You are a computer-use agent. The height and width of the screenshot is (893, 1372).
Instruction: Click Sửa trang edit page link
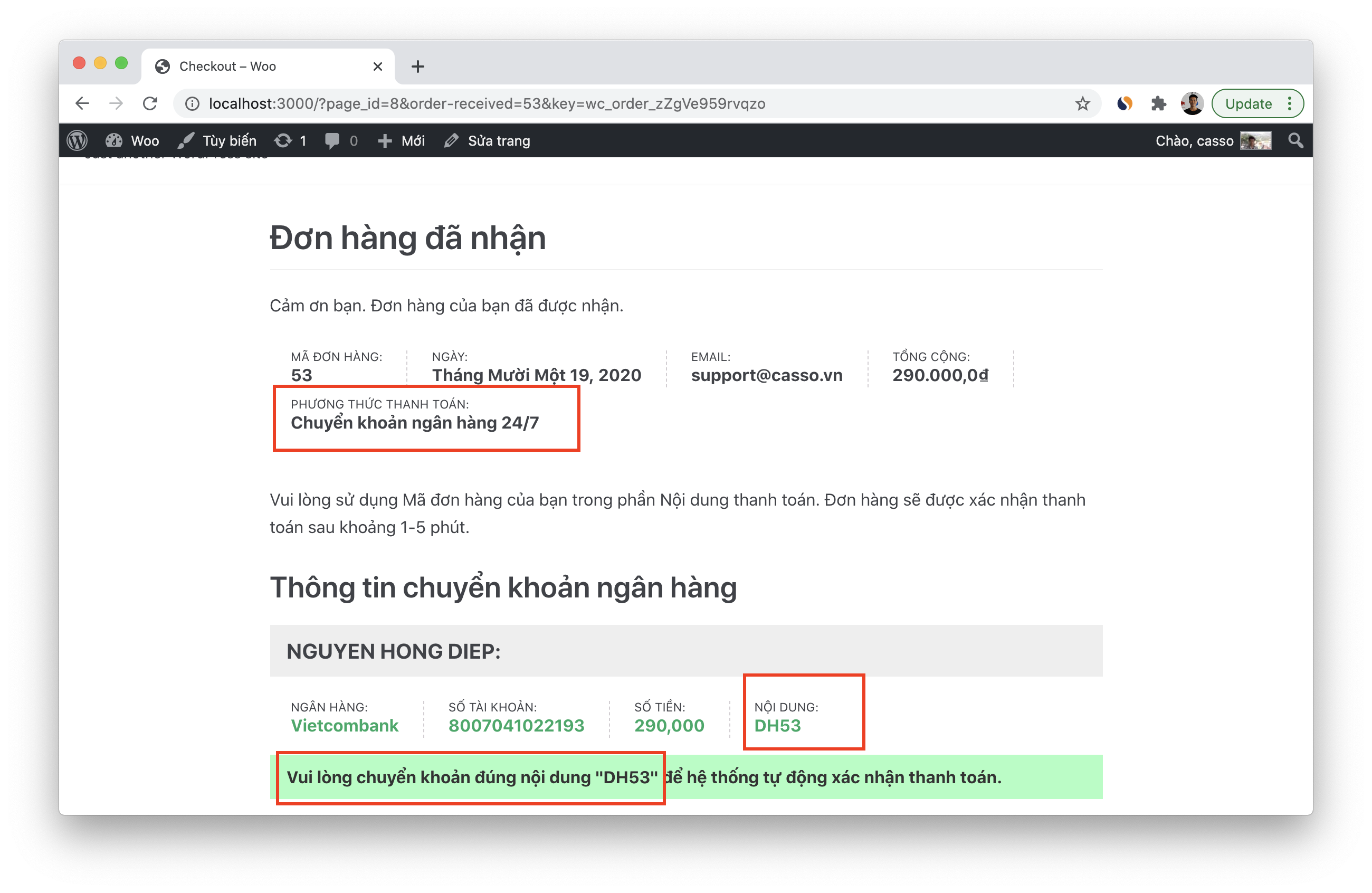coord(487,141)
